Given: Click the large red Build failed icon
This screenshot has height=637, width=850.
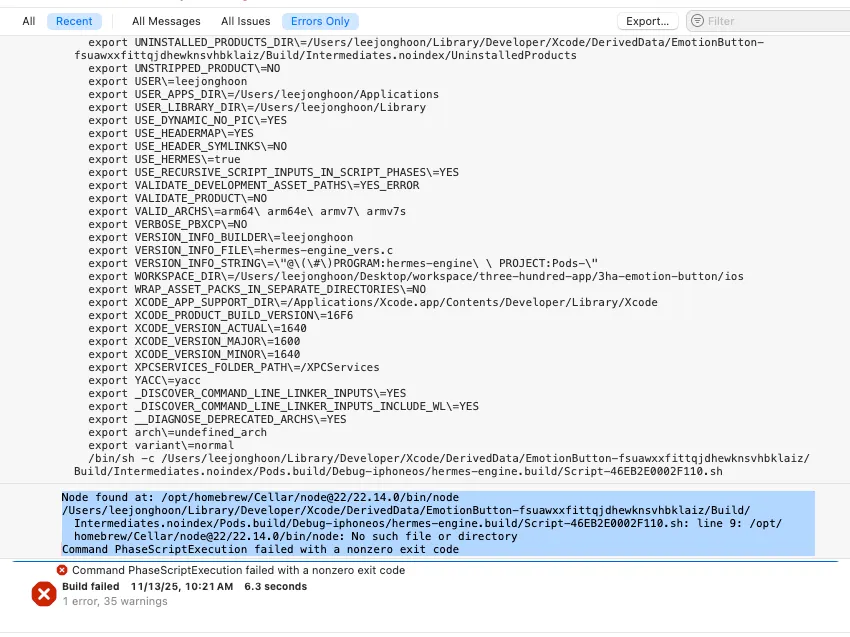Looking at the screenshot, I should [x=44, y=594].
